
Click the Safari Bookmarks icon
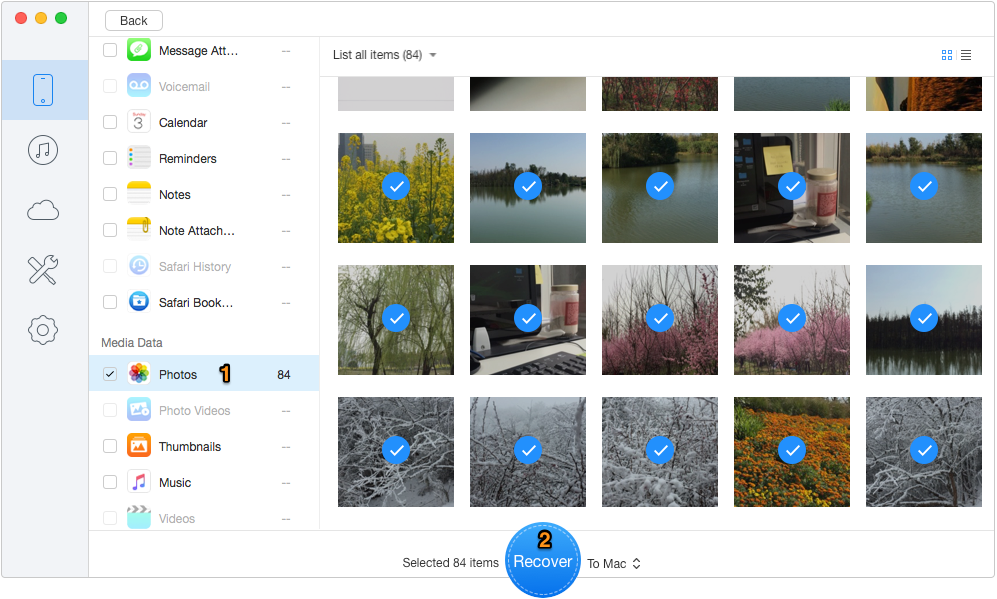pyautogui.click(x=139, y=302)
